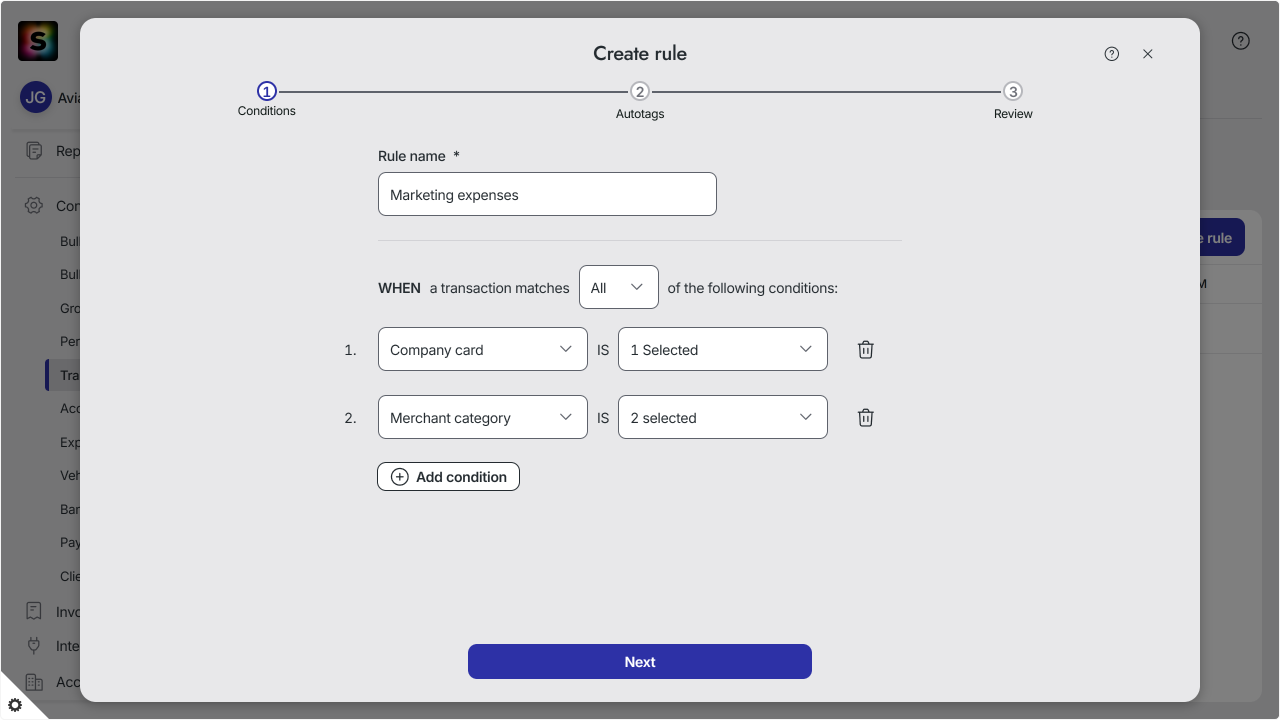Open the app logo at top left
Viewport: 1280px width, 720px height.
[38, 41]
